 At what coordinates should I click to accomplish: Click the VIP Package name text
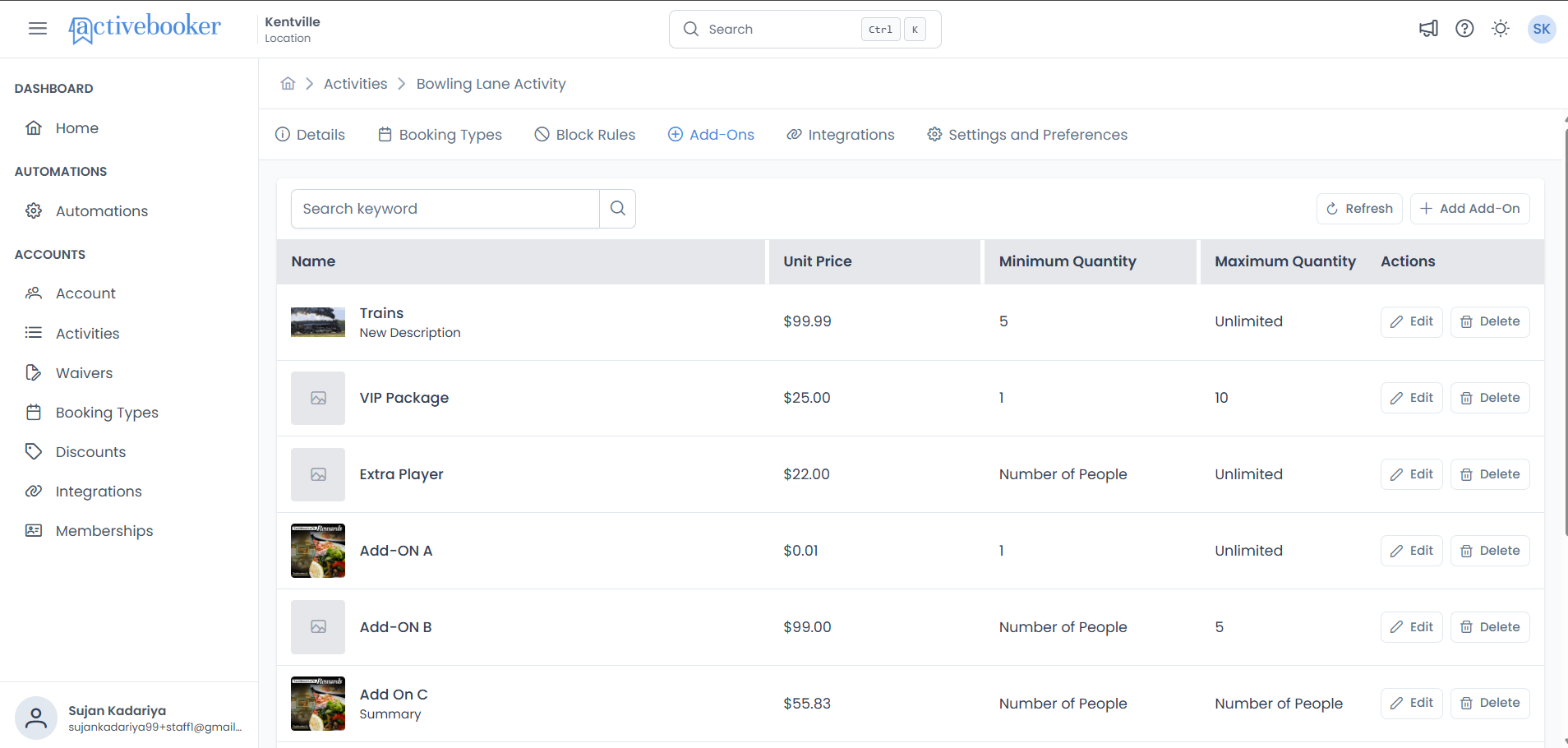click(404, 398)
